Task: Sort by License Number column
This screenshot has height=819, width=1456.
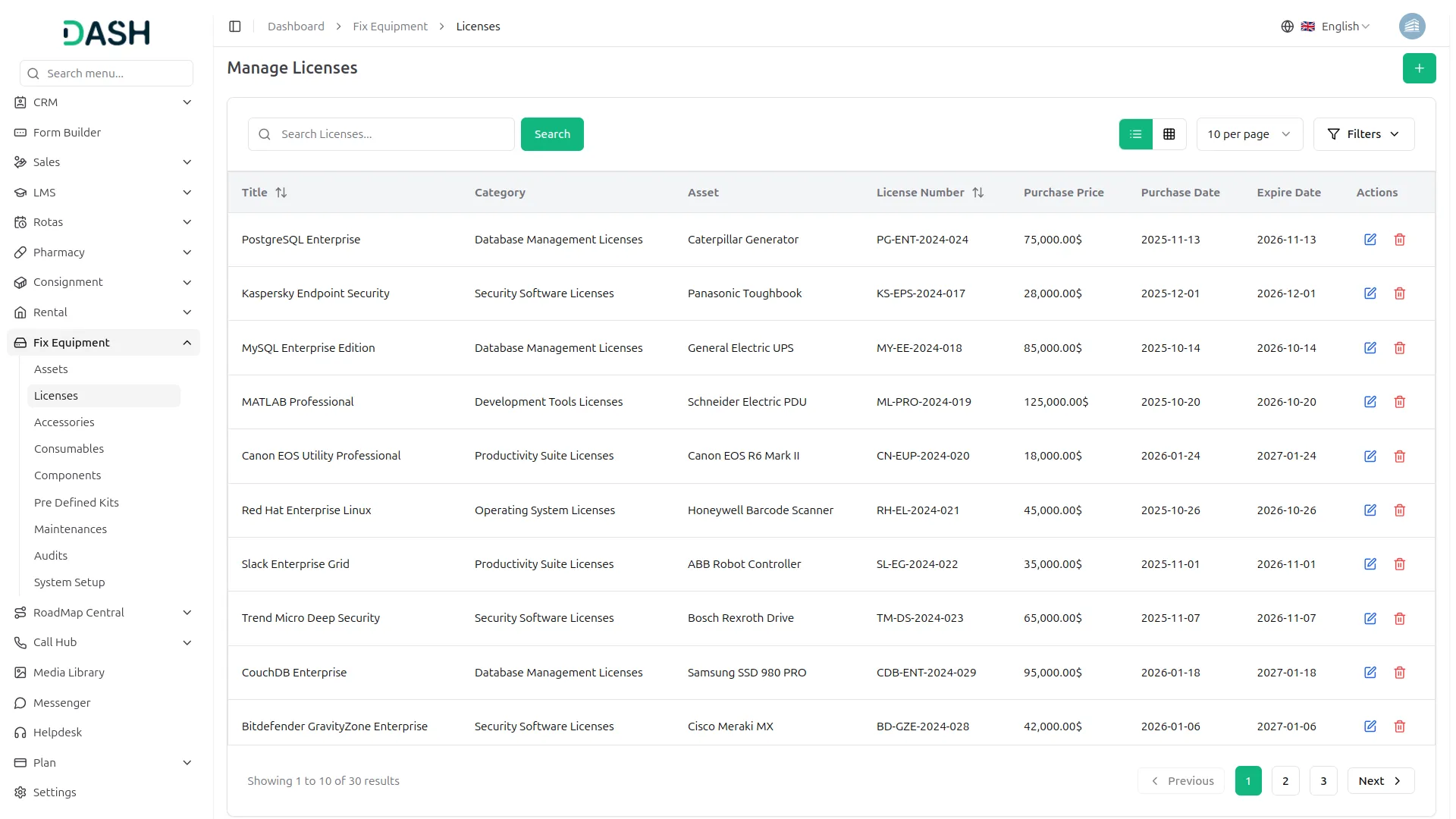Action: pos(977,193)
